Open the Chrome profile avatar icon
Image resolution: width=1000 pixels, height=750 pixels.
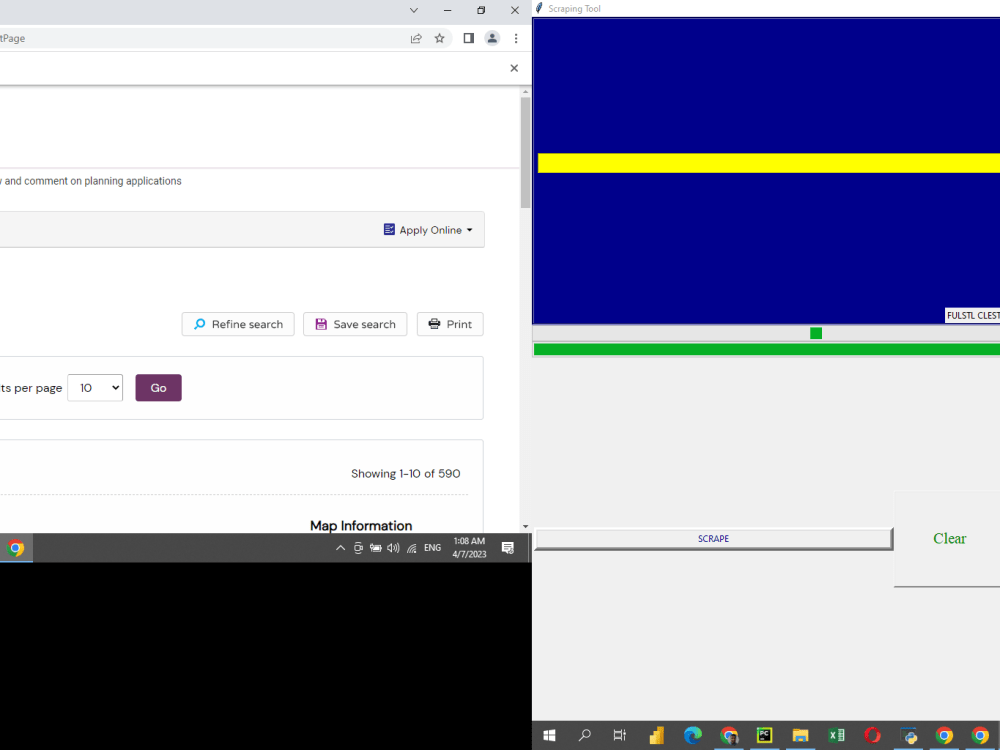coord(492,38)
